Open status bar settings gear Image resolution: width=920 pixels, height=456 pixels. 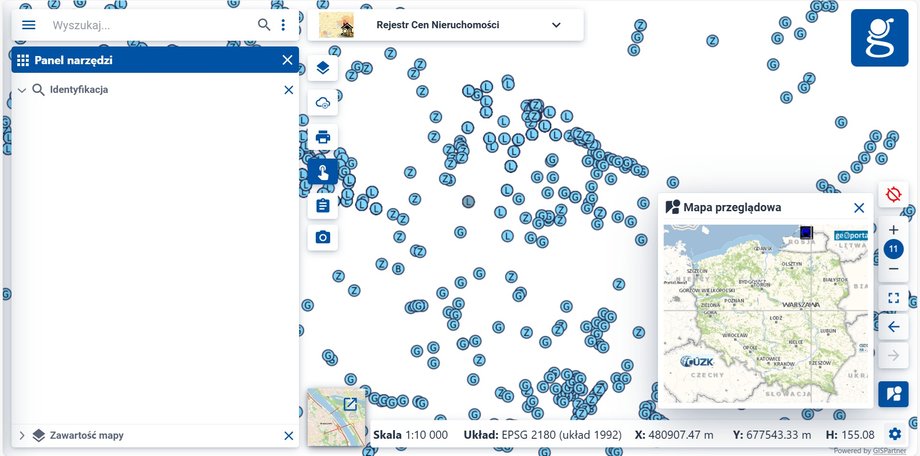(x=894, y=434)
